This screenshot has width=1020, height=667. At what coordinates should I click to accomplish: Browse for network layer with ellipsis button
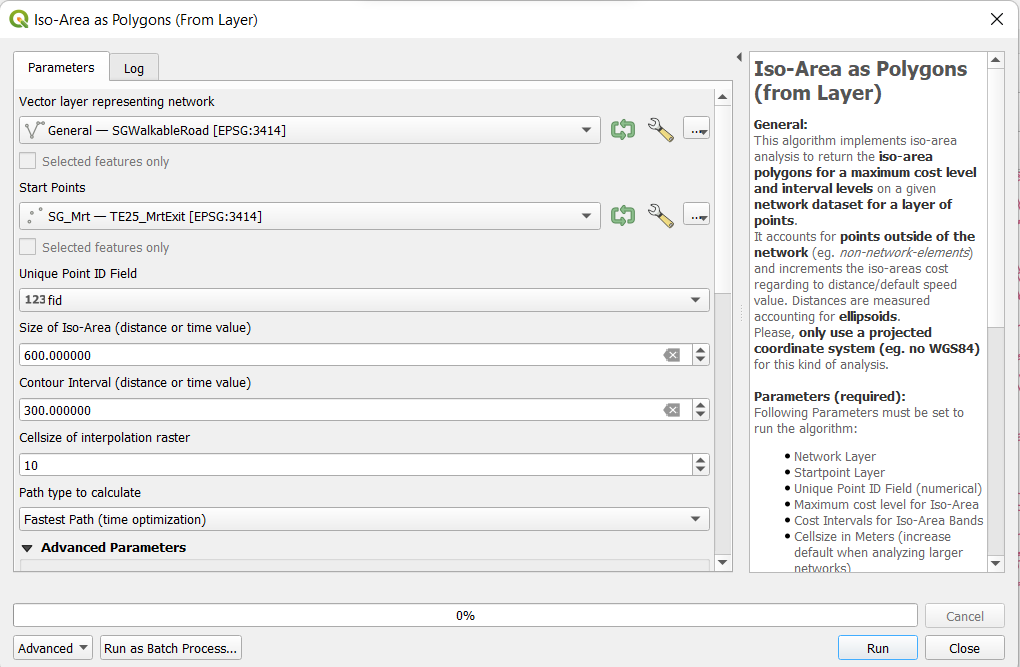[696, 130]
